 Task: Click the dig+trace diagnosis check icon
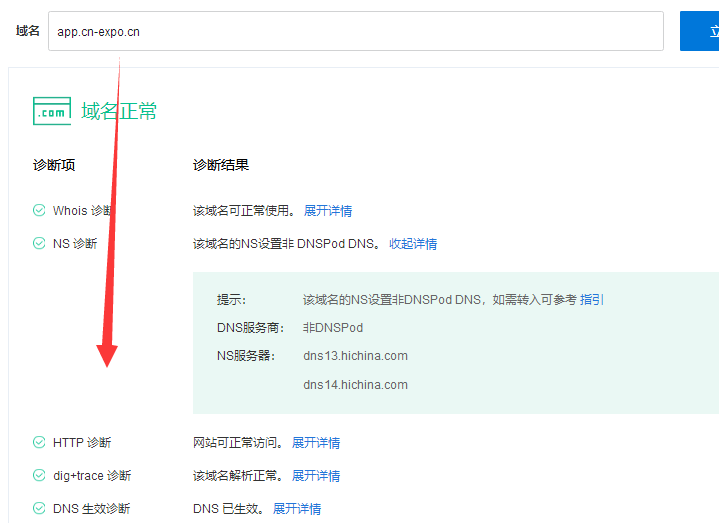(x=39, y=475)
